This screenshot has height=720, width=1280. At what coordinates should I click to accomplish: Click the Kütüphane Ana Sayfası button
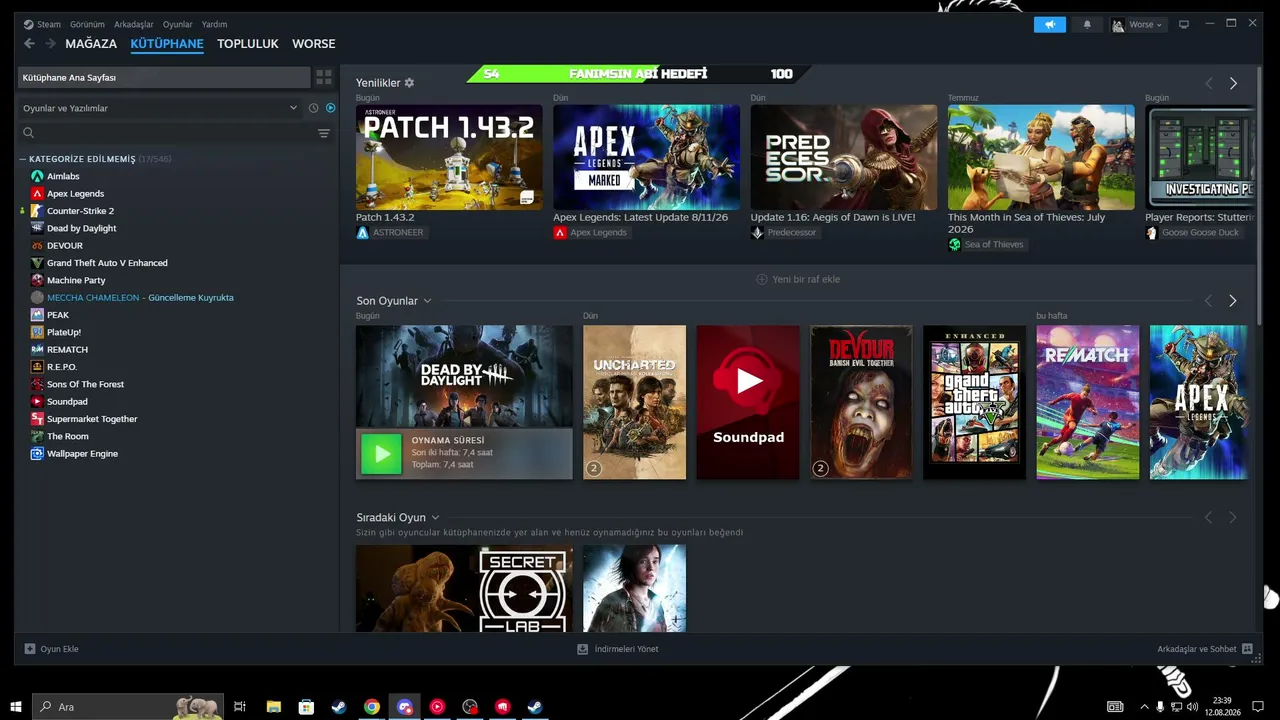(165, 77)
